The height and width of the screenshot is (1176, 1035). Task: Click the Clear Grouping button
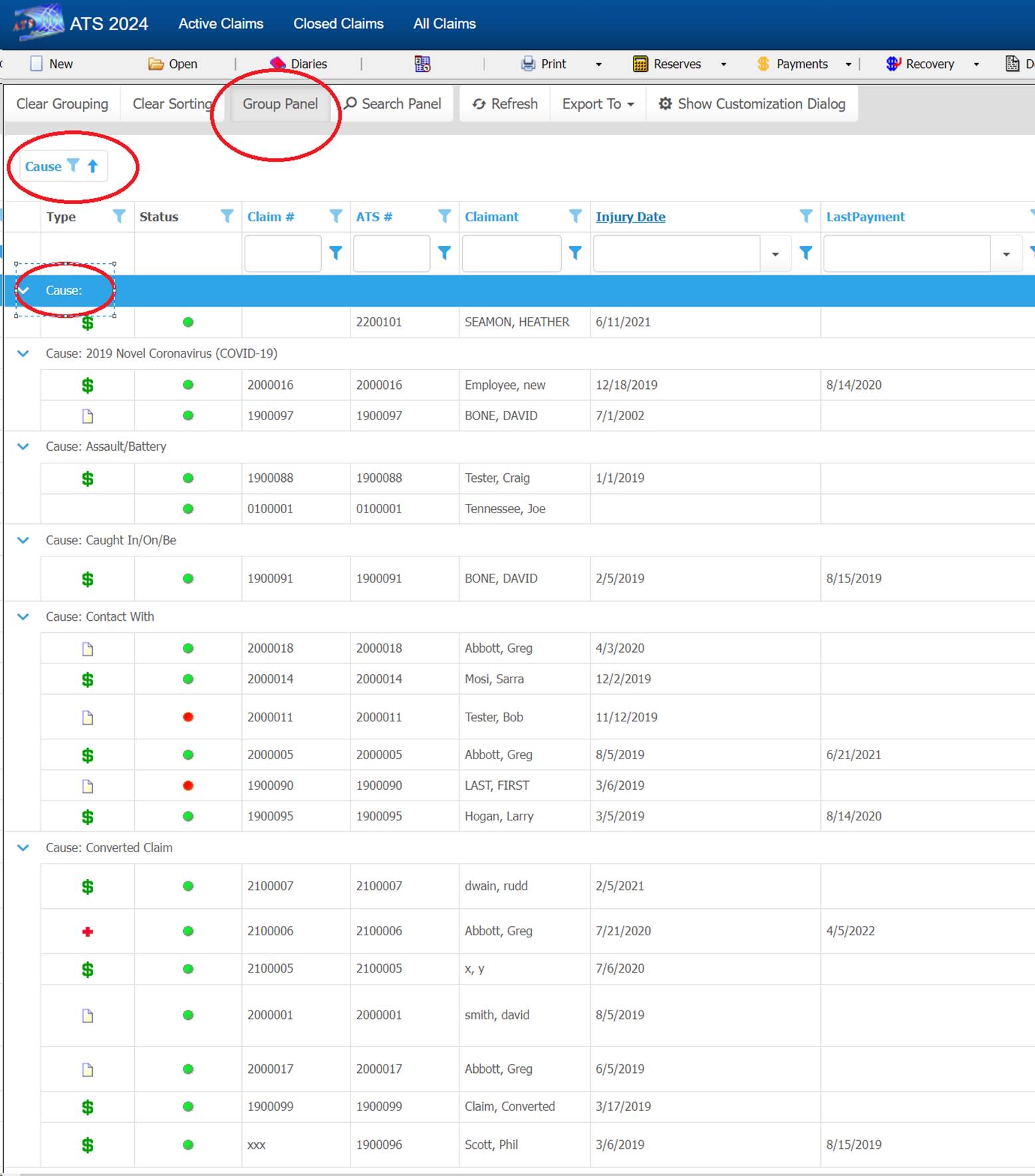coord(62,104)
